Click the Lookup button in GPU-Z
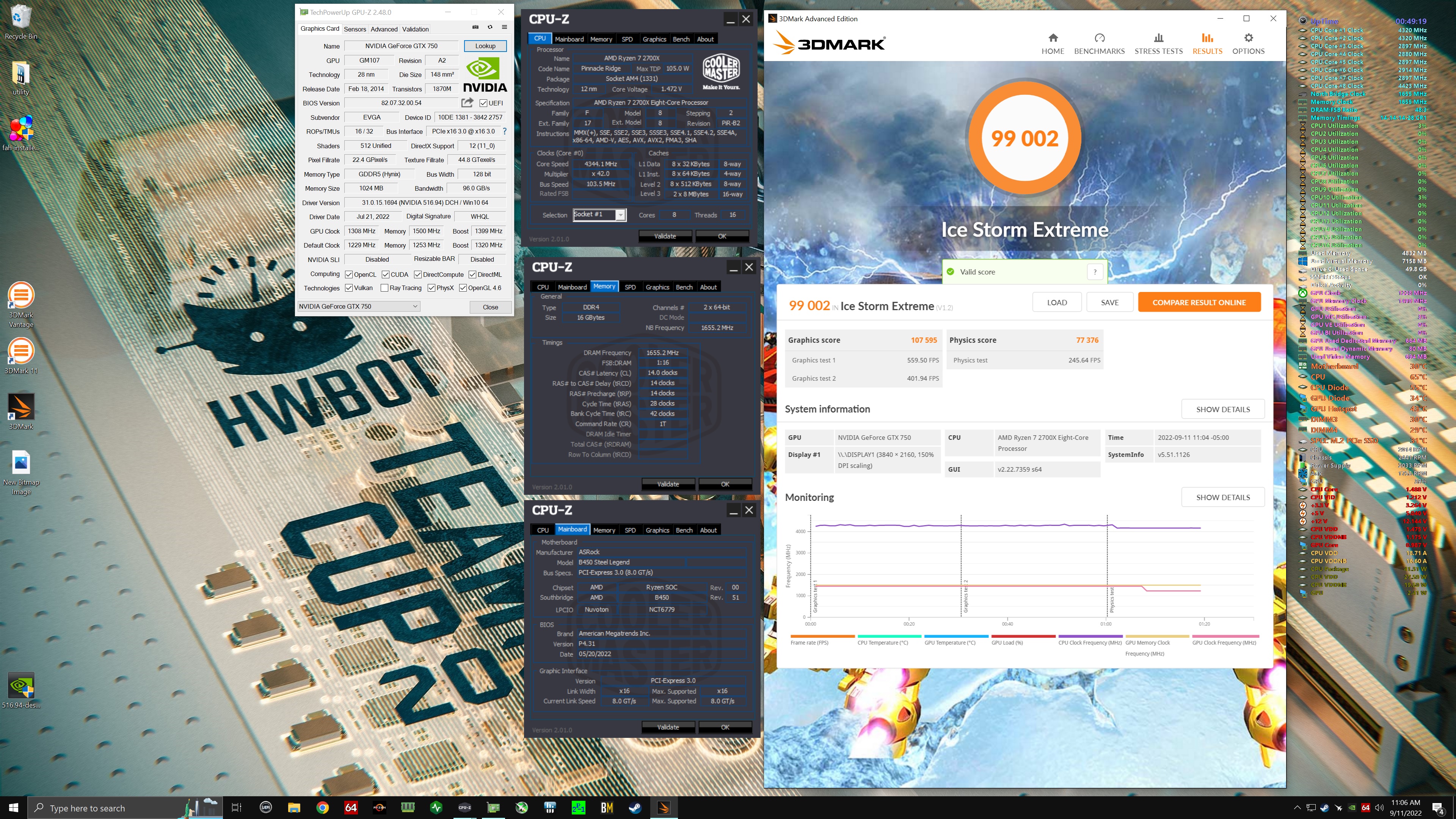Image resolution: width=1456 pixels, height=819 pixels. tap(485, 46)
